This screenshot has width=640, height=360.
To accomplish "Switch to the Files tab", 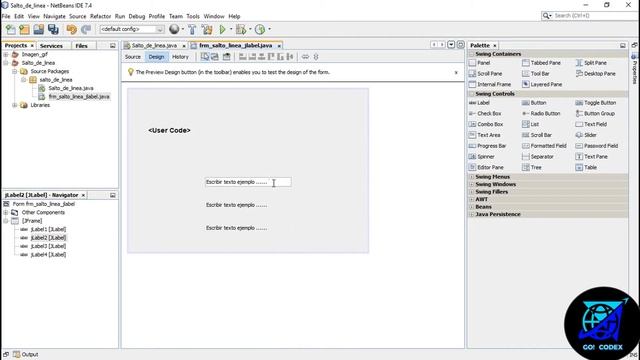I will pyautogui.click(x=82, y=46).
